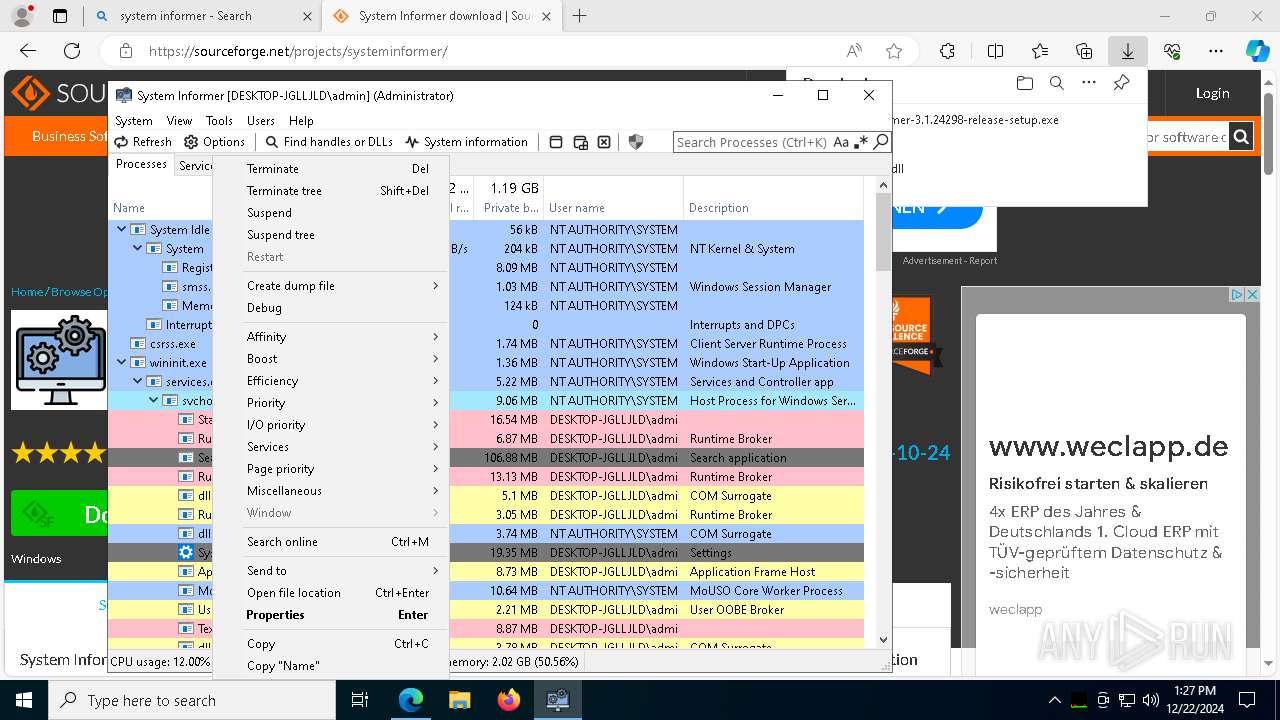Open Copilot icon in Edge

coord(1257,51)
